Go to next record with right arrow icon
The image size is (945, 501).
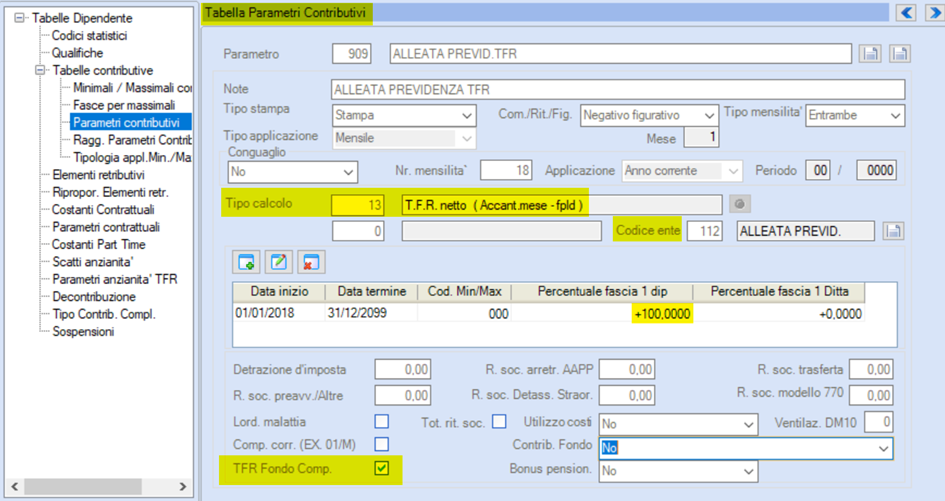(935, 12)
